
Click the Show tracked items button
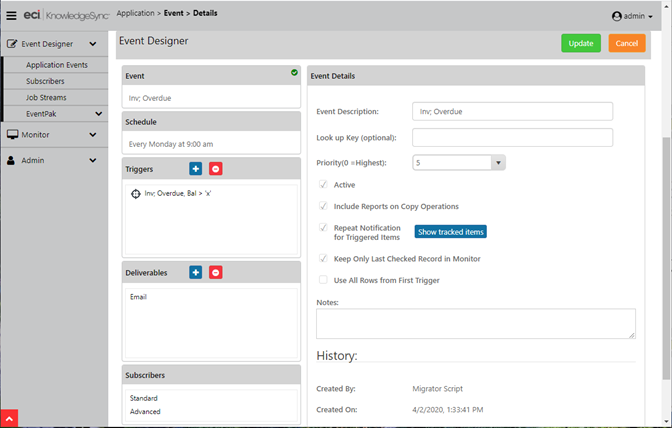click(x=450, y=232)
